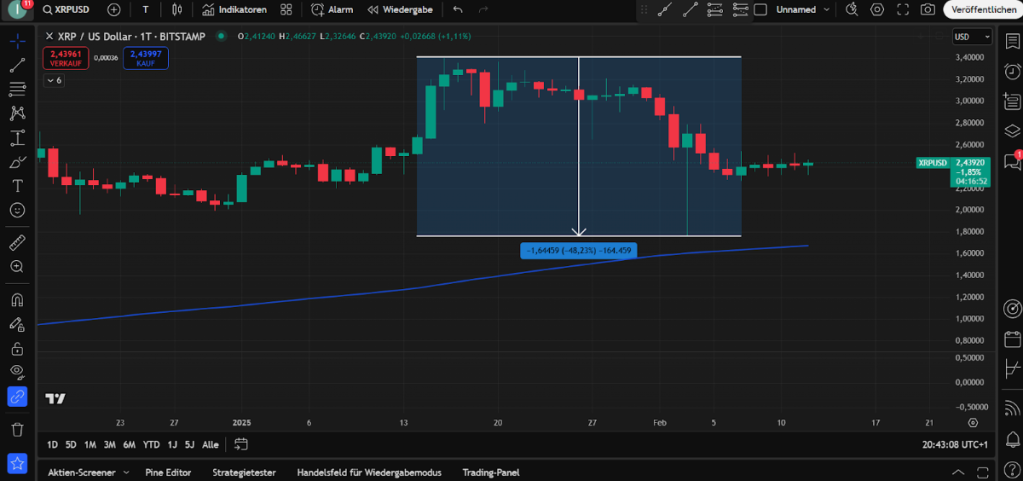This screenshot has width=1023, height=481.
Task: Open the USD currency dropdown
Action: 973,37
